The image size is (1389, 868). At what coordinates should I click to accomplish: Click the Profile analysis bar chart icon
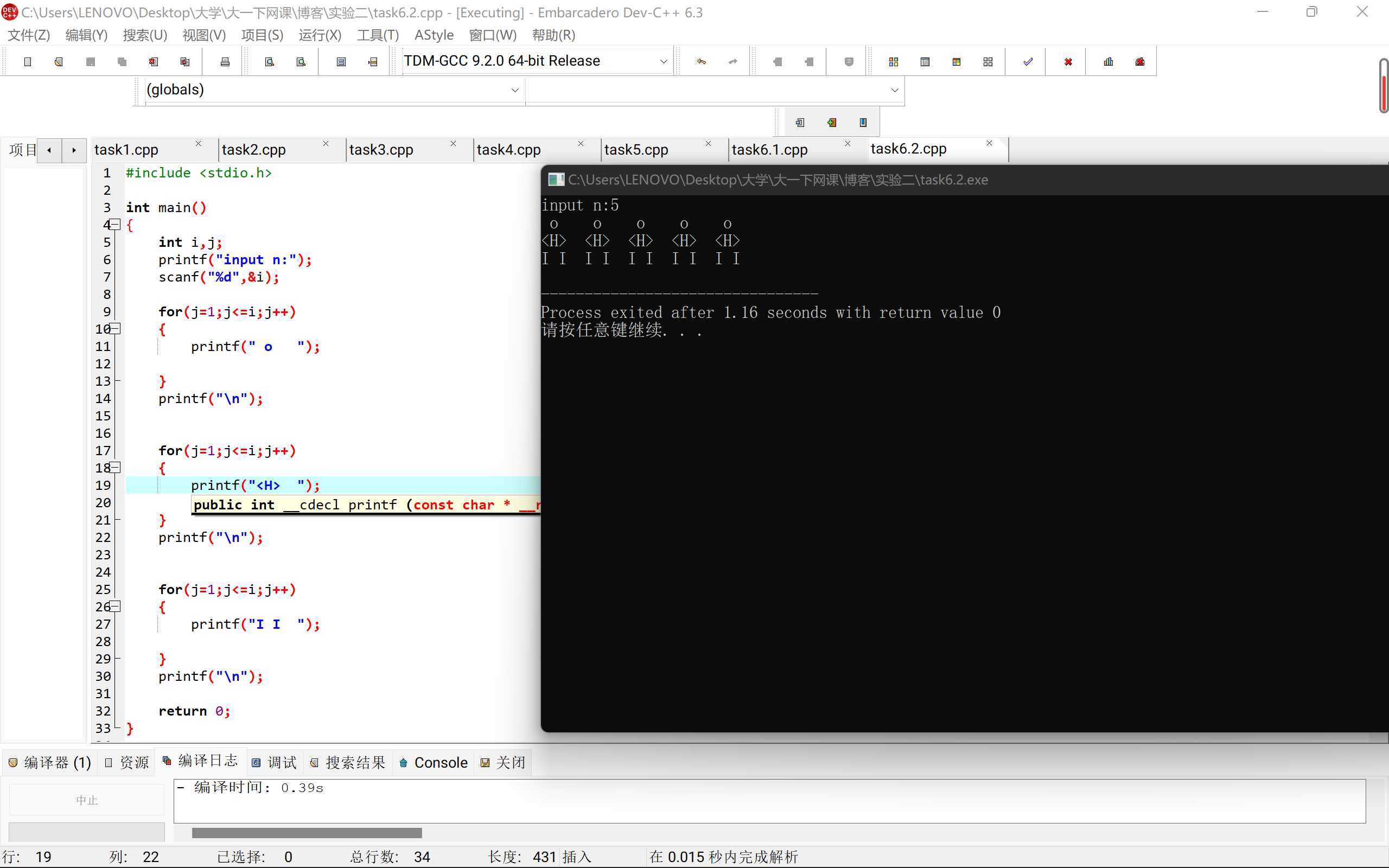tap(1108, 61)
